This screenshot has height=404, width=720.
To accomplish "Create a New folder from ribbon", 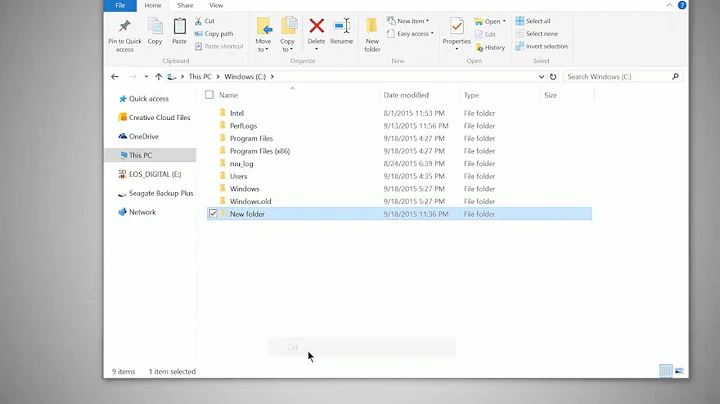I will (372, 35).
